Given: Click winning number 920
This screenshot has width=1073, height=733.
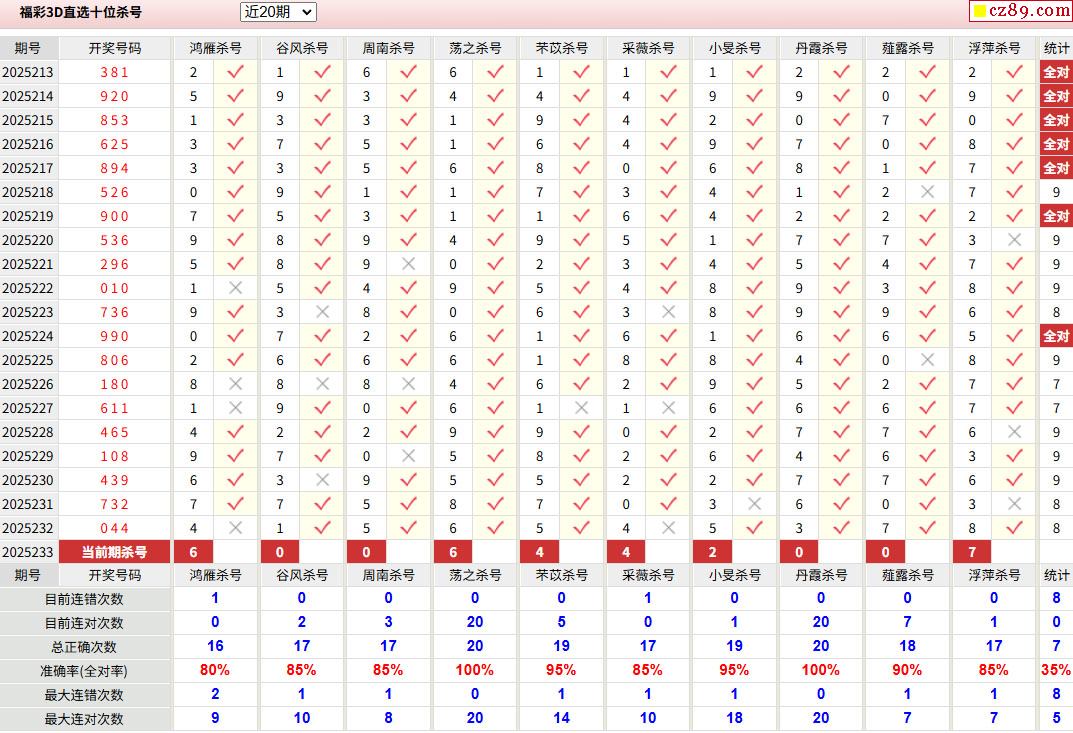Looking at the screenshot, I should click(x=114, y=97).
